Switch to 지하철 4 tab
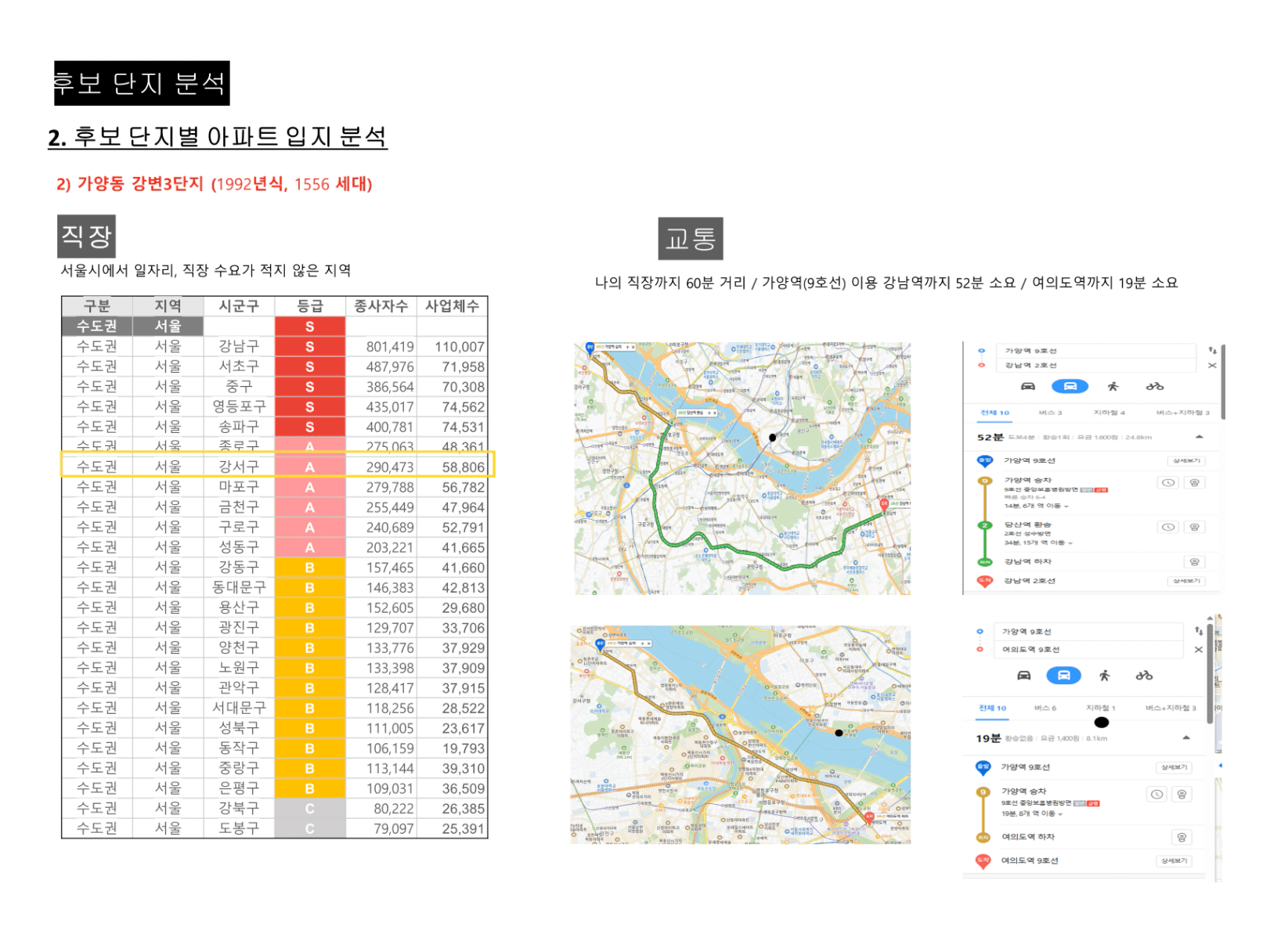 click(1109, 413)
